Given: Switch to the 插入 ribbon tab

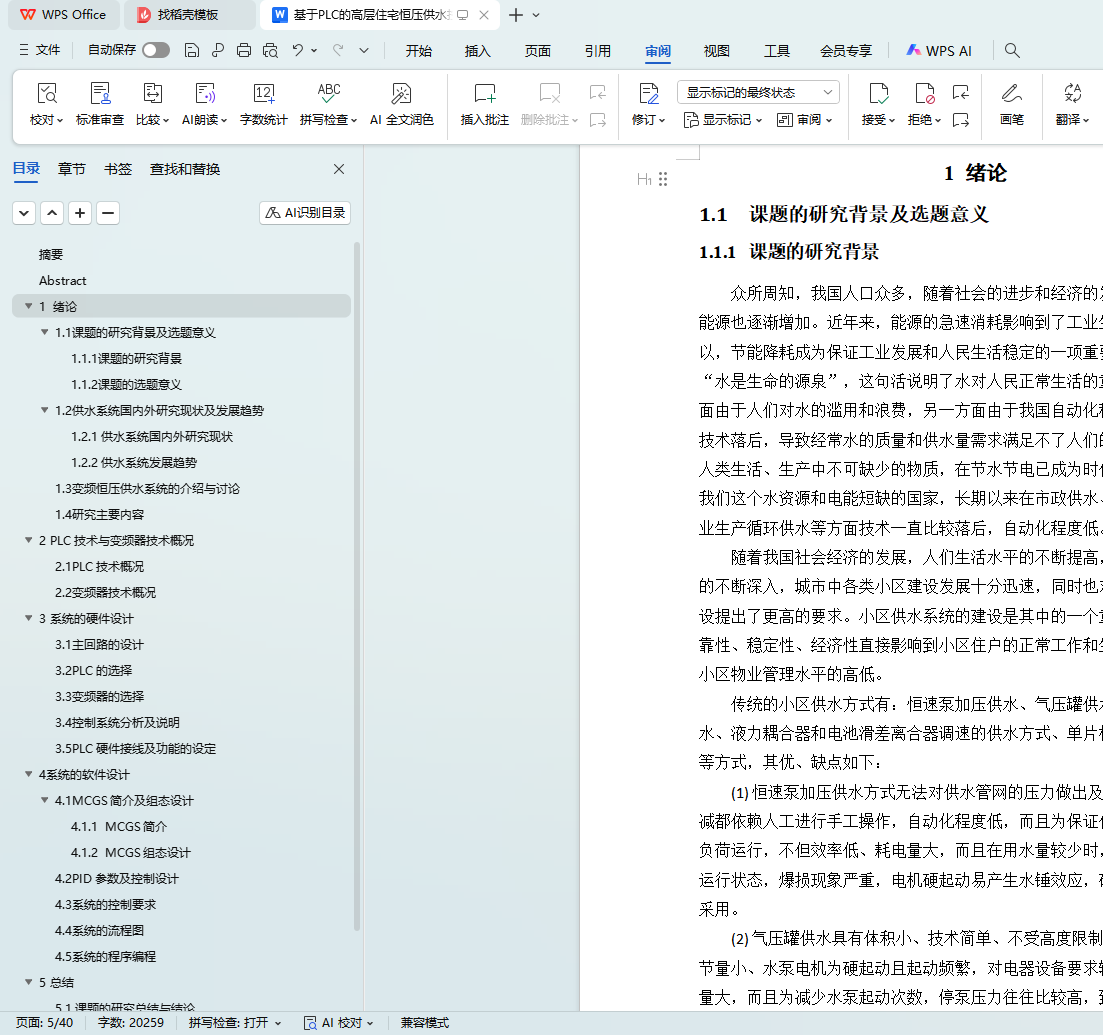Looking at the screenshot, I should 478,51.
